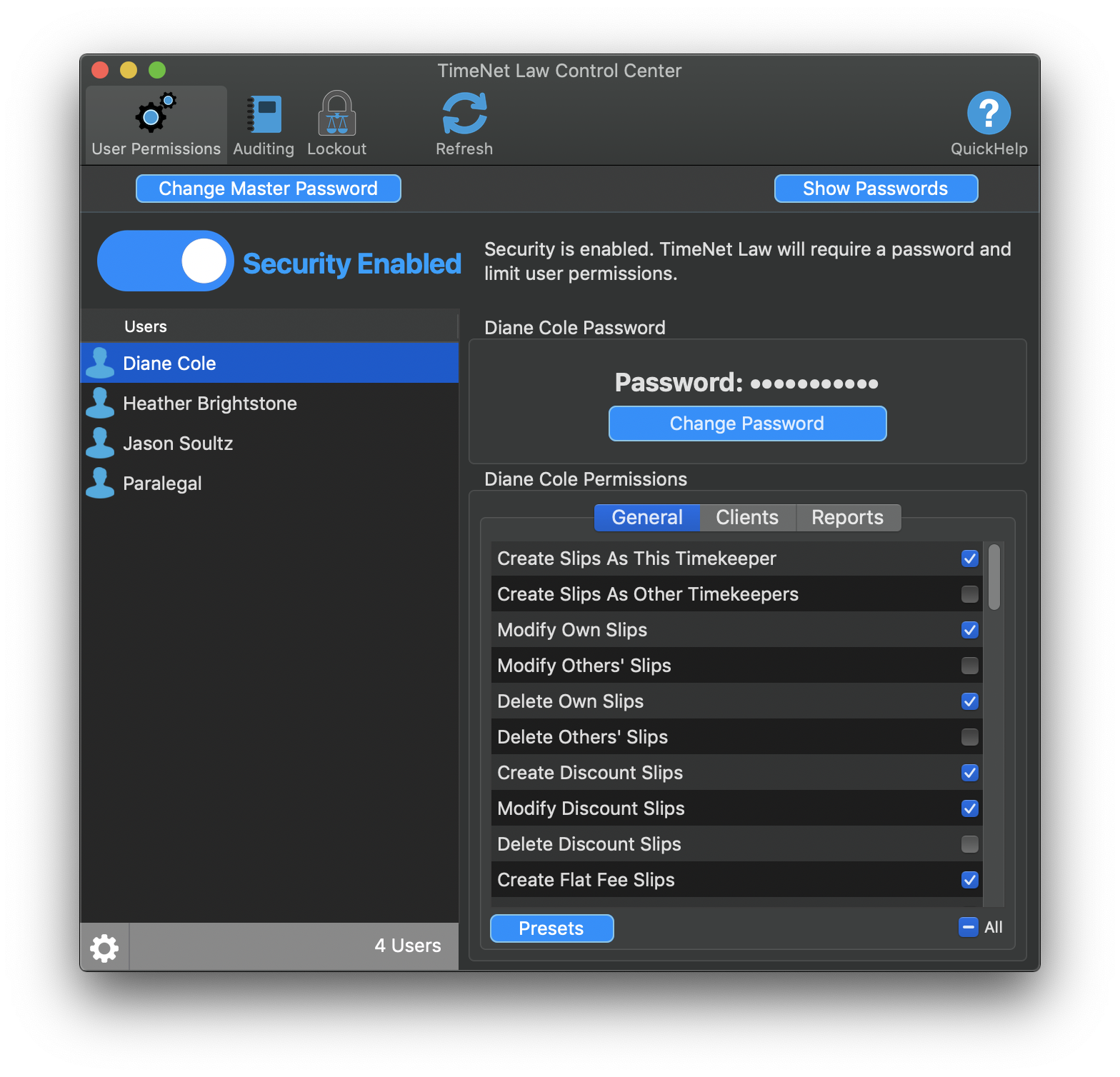Click the permissions list scrollbar thumb
Image resolution: width=1120 pixels, height=1077 pixels.
994,577
